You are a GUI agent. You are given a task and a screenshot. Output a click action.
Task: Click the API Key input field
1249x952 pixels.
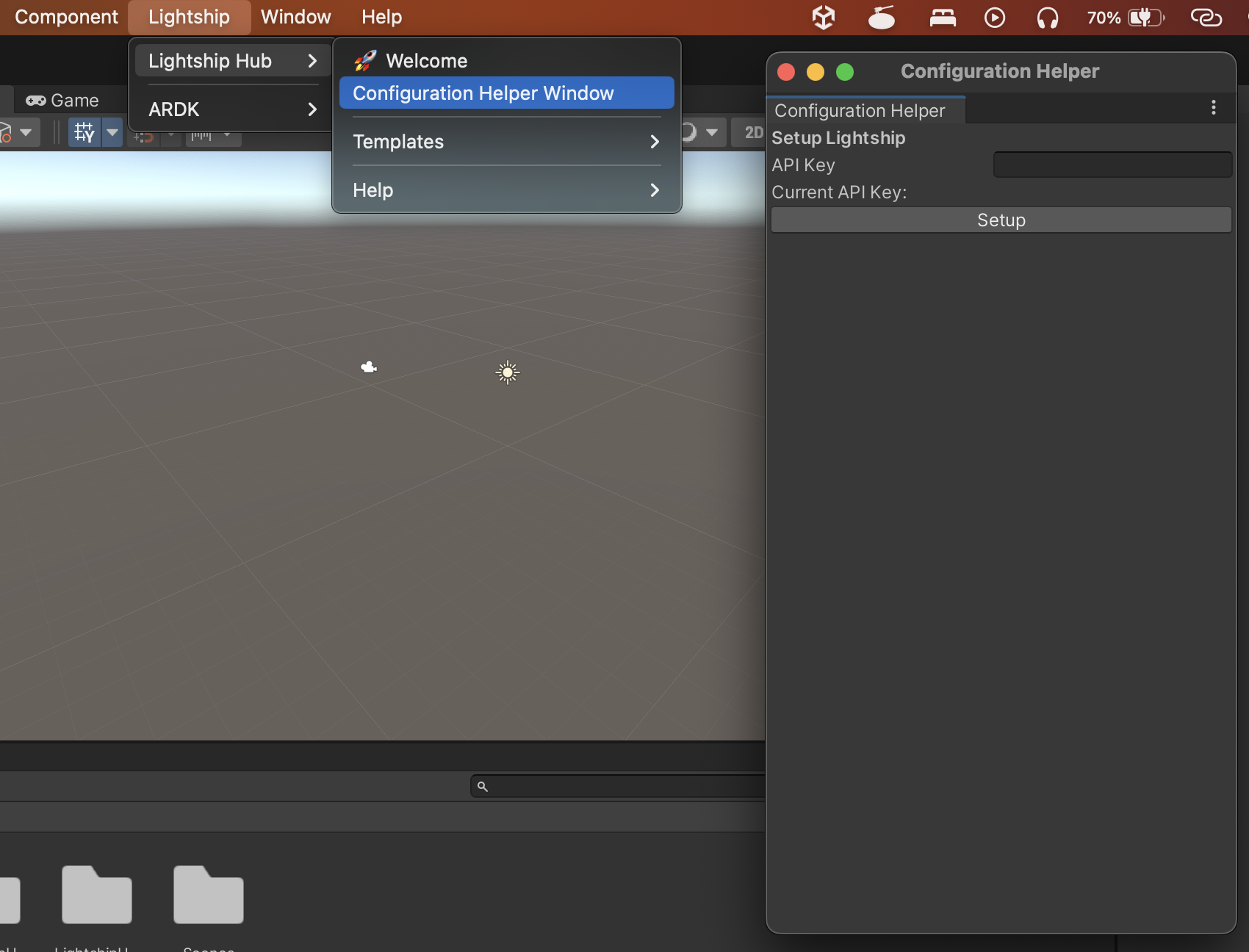[1112, 165]
